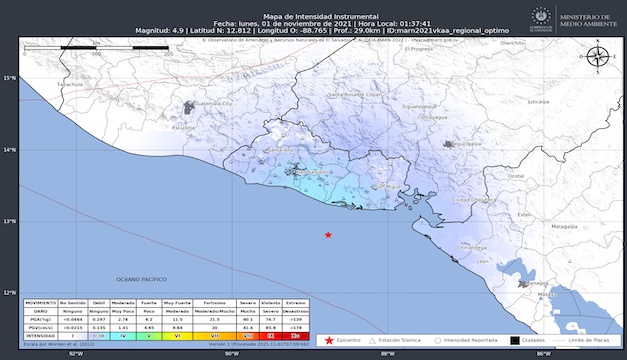Click the Estación Sísmica triangle legend icon

click(x=372, y=341)
